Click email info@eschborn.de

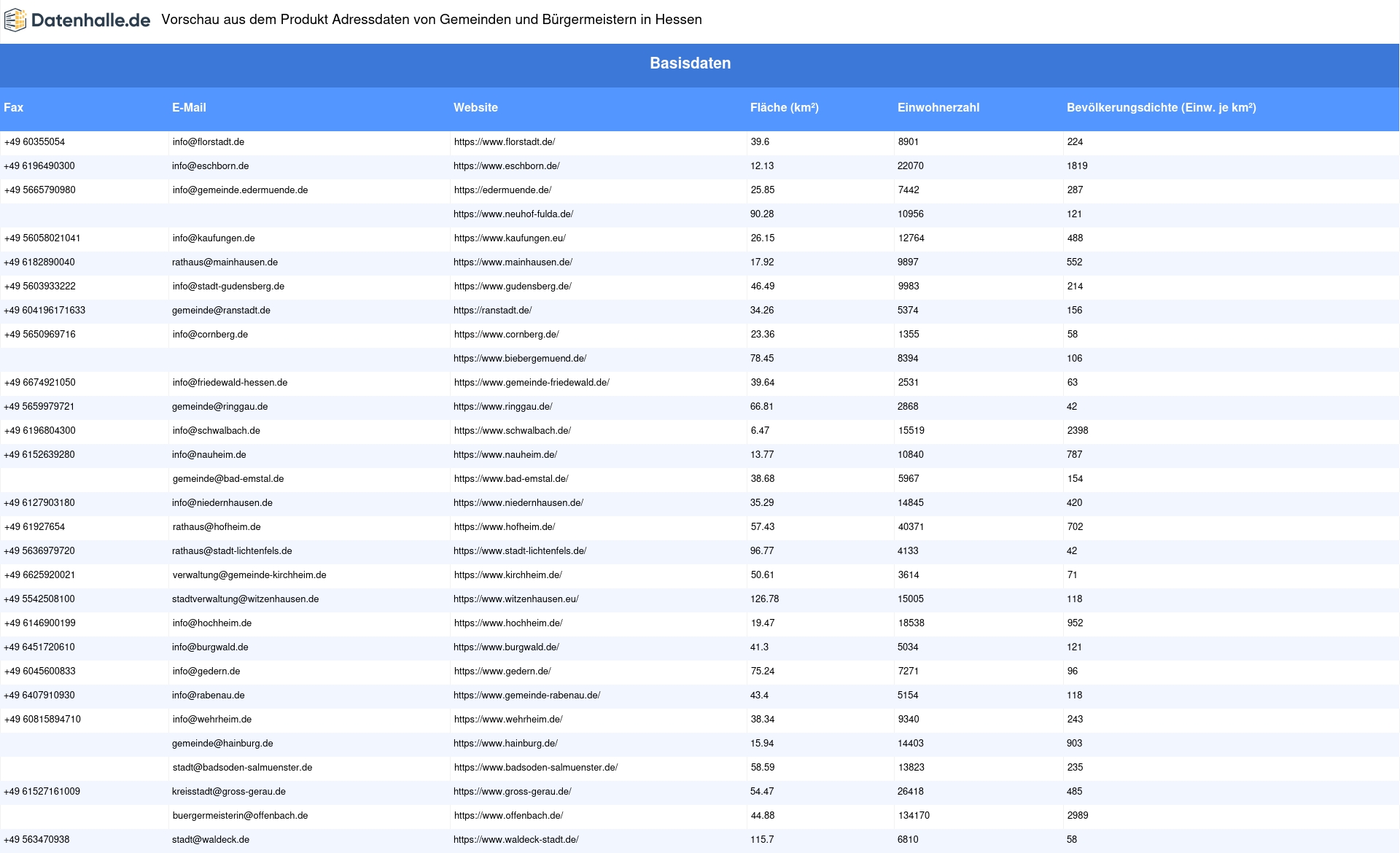211,166
